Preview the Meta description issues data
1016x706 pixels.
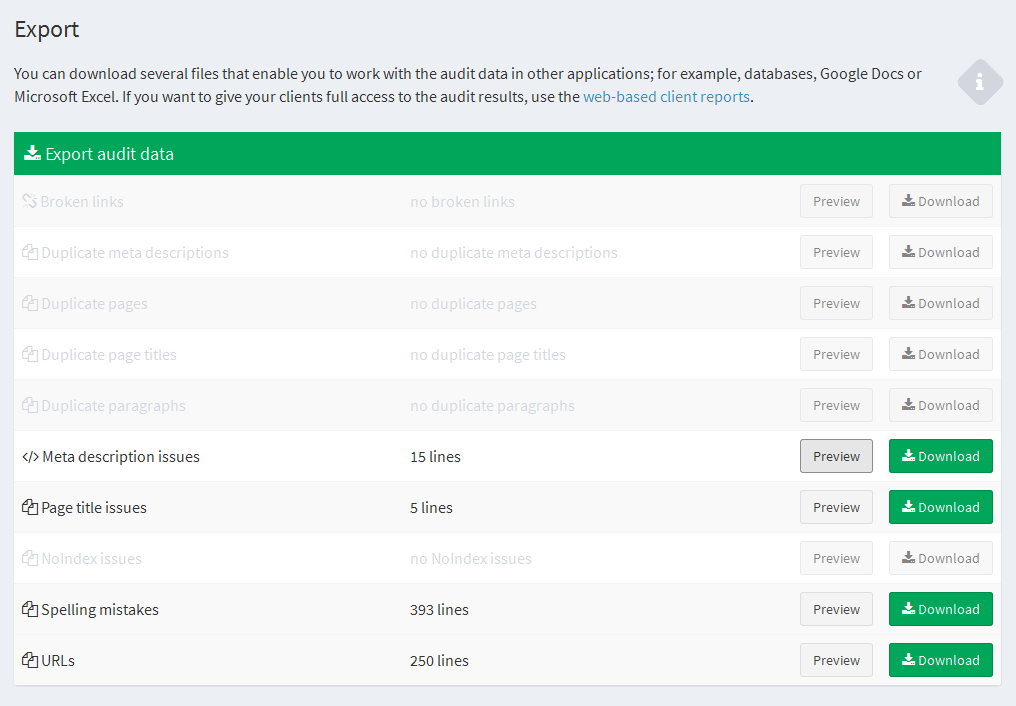click(836, 456)
